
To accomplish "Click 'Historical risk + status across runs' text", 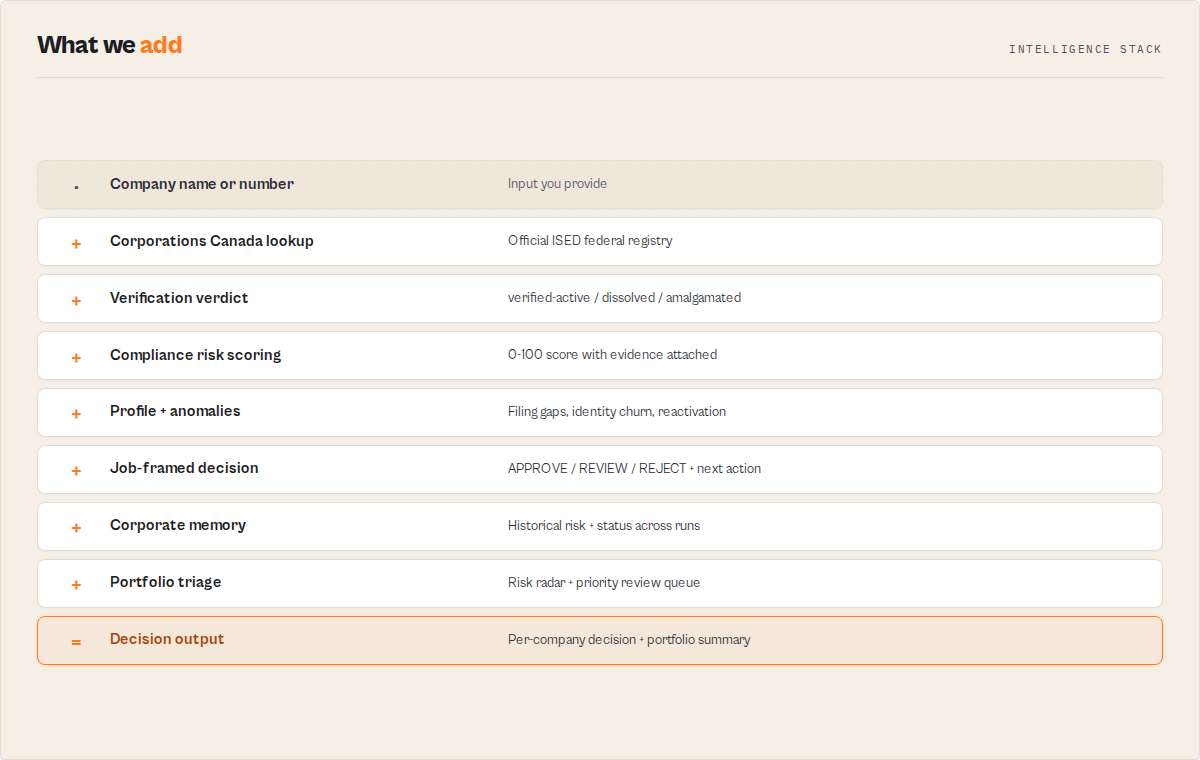I will click(604, 526).
